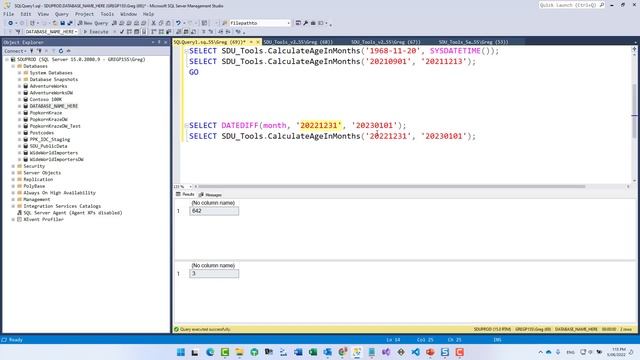Open the Windows Start menu

(180, 352)
